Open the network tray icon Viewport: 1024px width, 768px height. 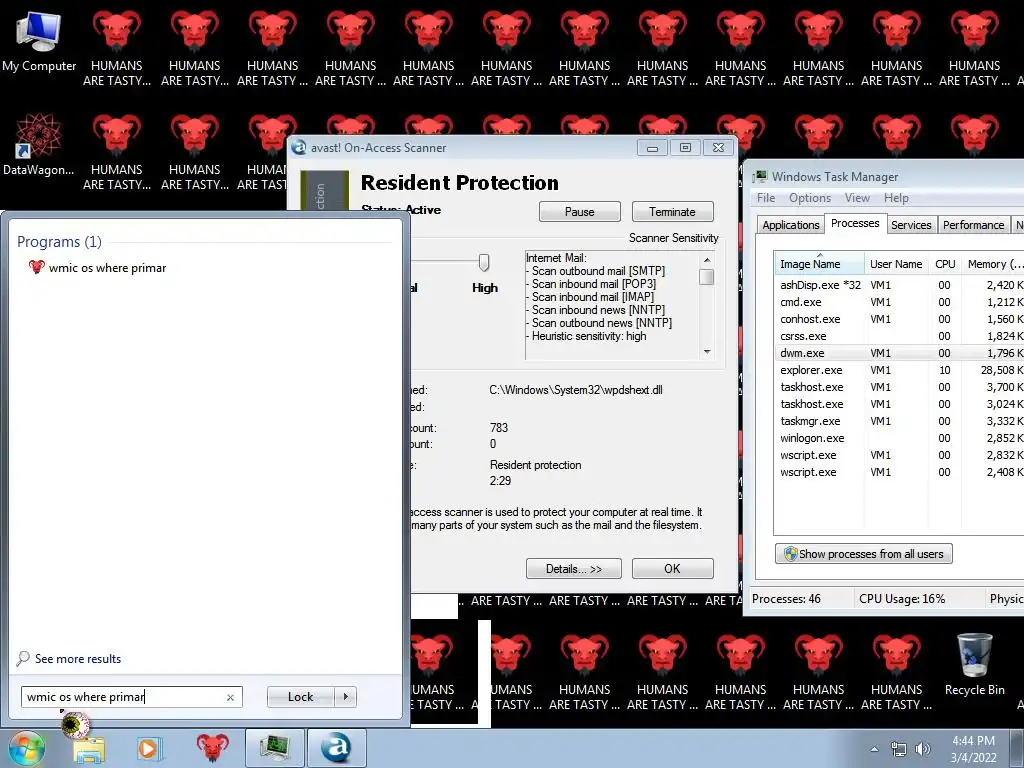click(x=899, y=749)
